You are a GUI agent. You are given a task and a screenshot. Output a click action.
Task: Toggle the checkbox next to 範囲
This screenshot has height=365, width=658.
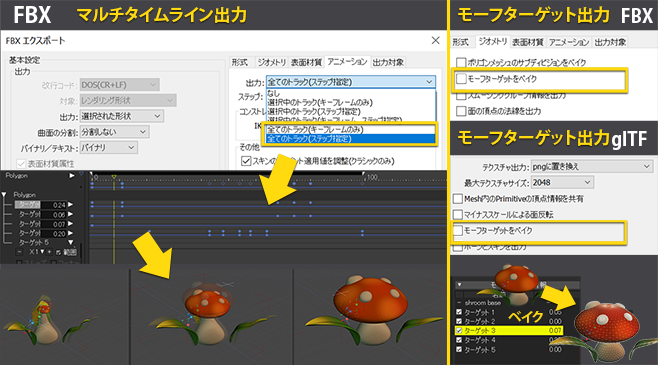[x=58, y=253]
